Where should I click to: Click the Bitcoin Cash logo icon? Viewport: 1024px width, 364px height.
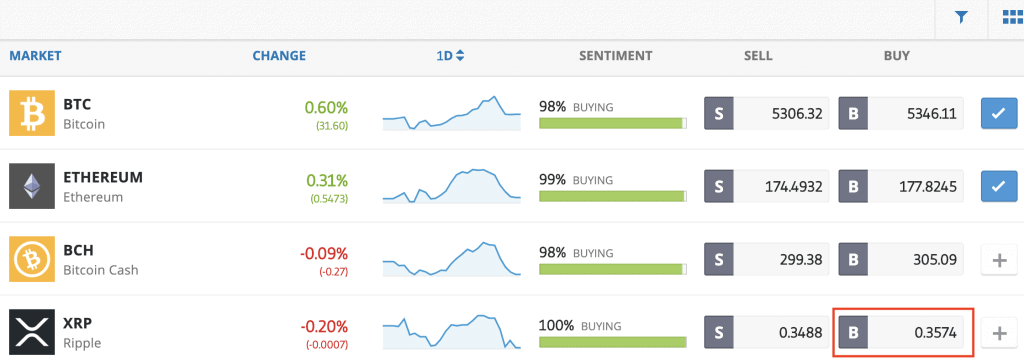[31, 259]
